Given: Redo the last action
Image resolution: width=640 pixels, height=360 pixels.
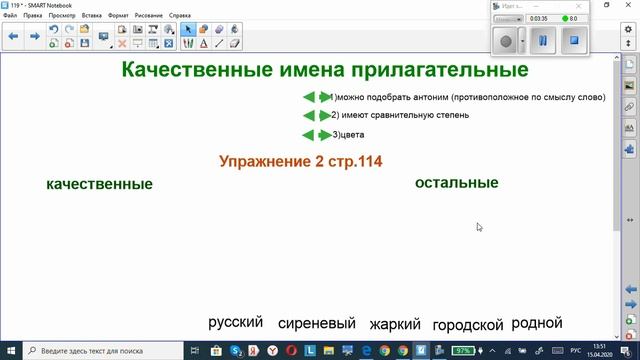Looking at the screenshot, I should (69, 29).
